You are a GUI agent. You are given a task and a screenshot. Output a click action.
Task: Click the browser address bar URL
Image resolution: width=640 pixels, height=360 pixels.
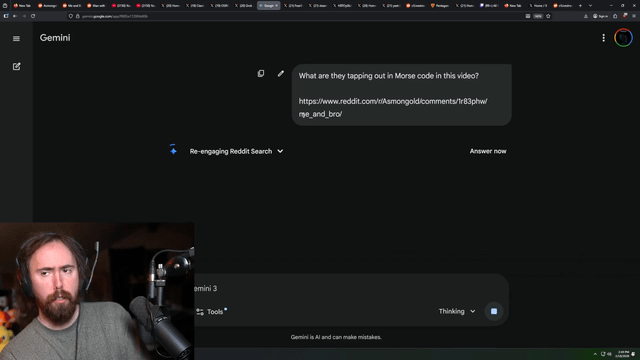115,16
